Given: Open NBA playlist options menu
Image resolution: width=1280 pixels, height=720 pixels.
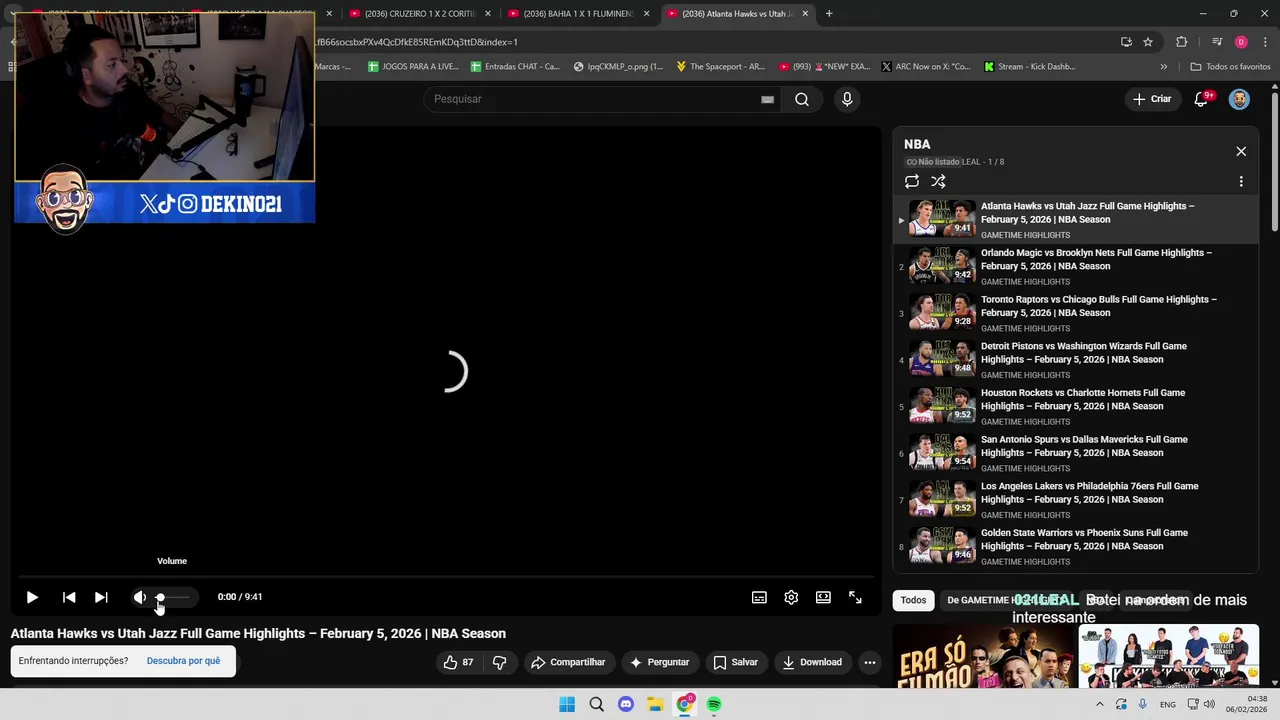Looking at the screenshot, I should click(x=1241, y=182).
